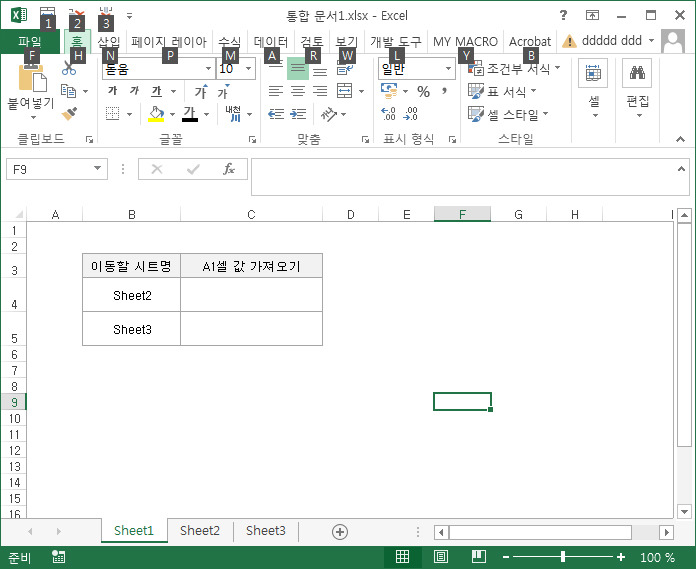
Task: Toggle italic formatting
Action: (x=134, y=91)
